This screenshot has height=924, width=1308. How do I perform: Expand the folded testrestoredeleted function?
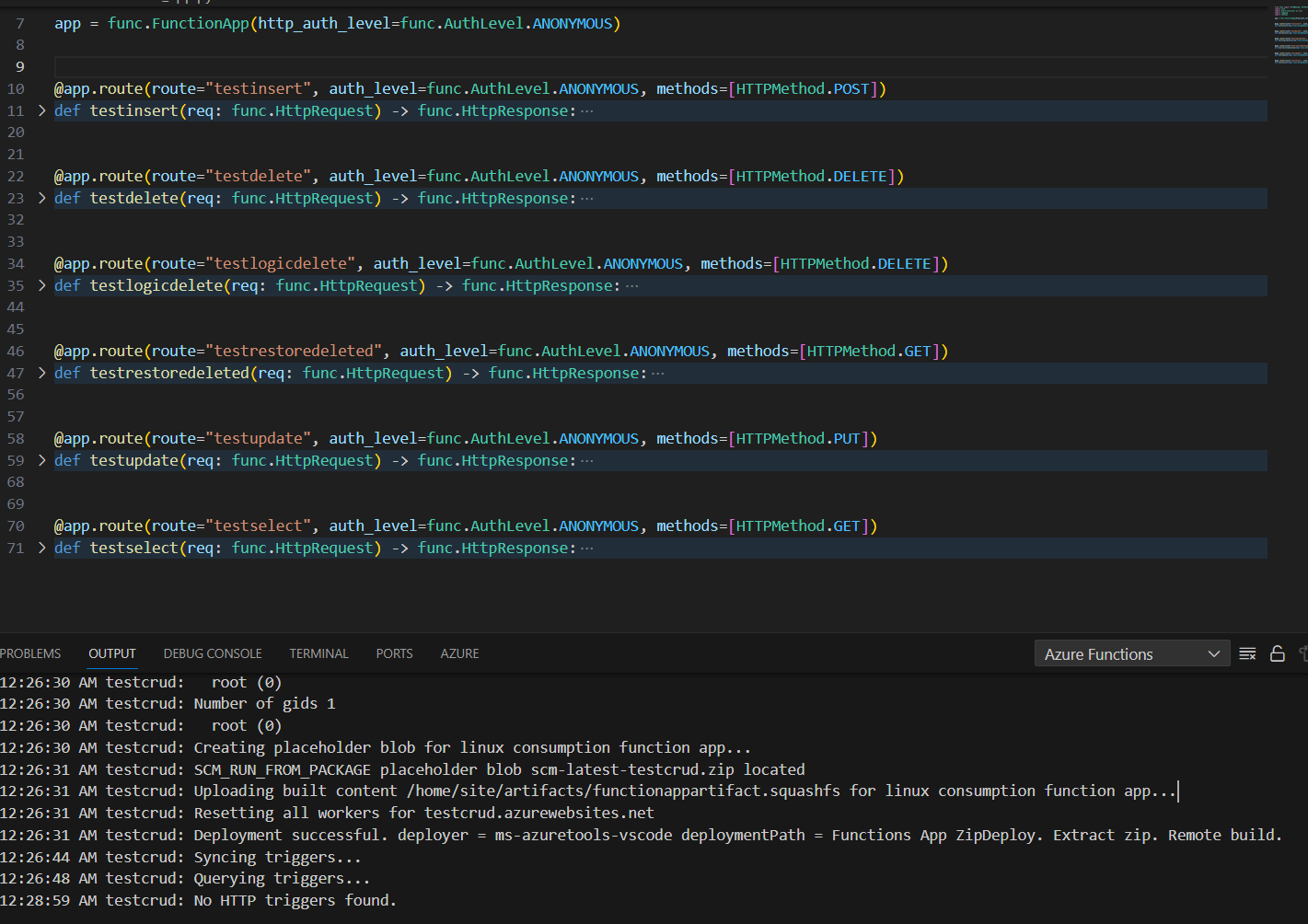coord(41,373)
